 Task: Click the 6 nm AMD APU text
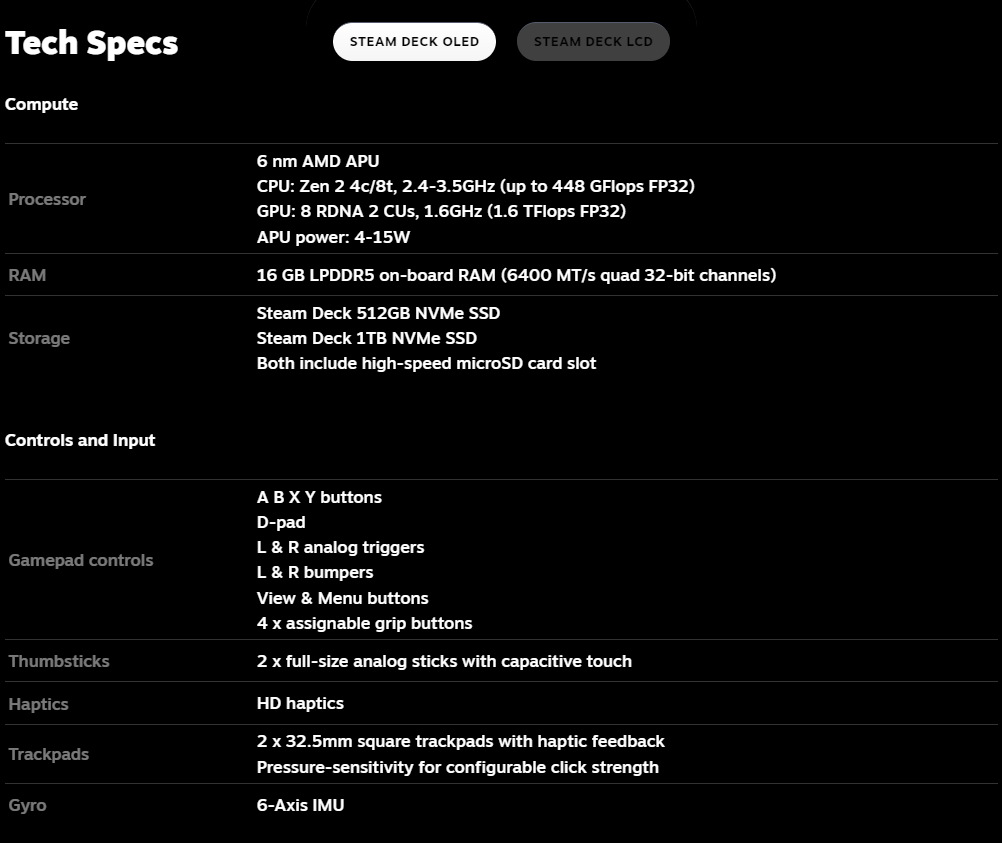coord(318,161)
